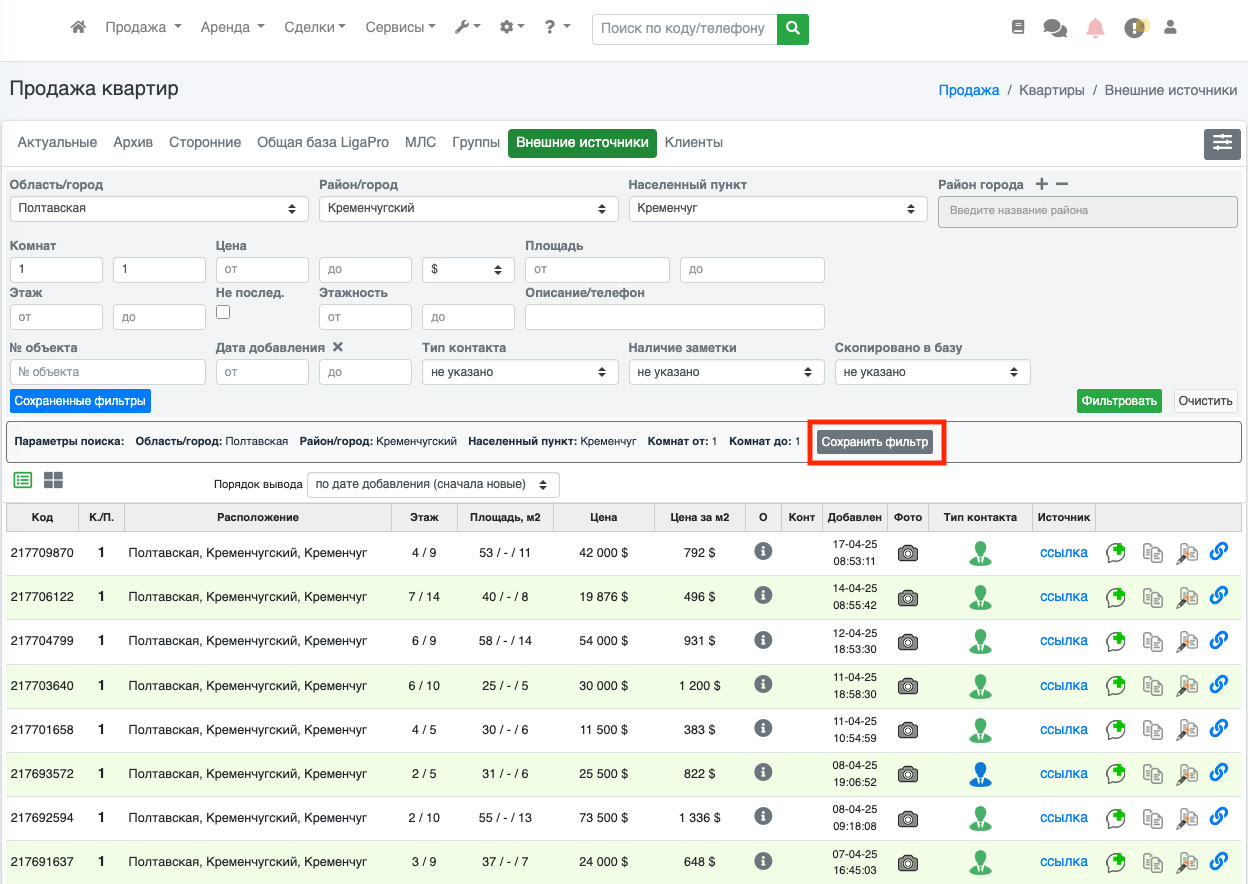Switch to list view mode
The width and height of the screenshot is (1248, 884).
tap(22, 480)
